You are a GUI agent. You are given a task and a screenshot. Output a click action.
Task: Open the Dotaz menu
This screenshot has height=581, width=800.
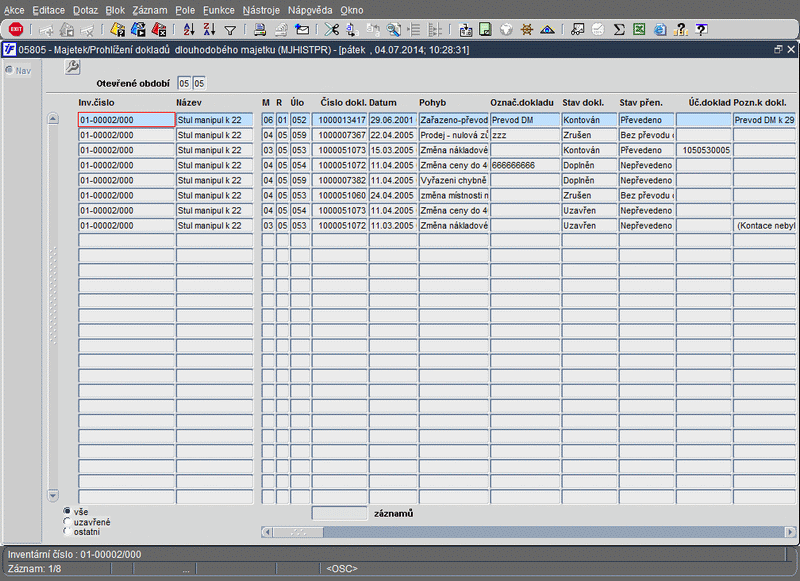(x=85, y=10)
